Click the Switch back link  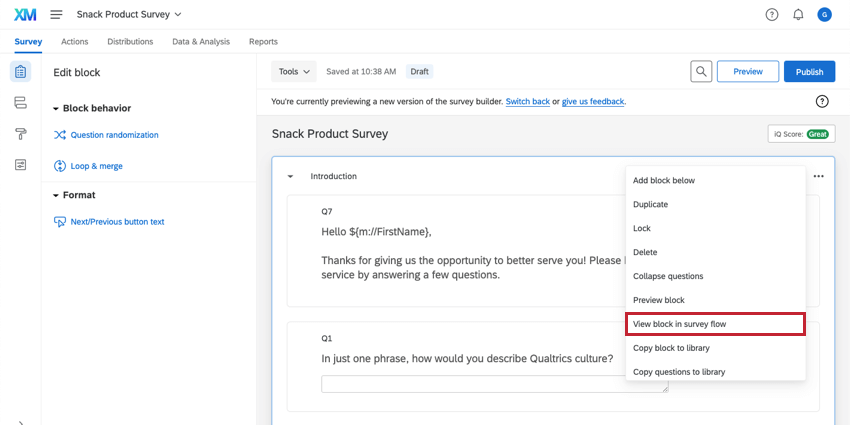[527, 101]
